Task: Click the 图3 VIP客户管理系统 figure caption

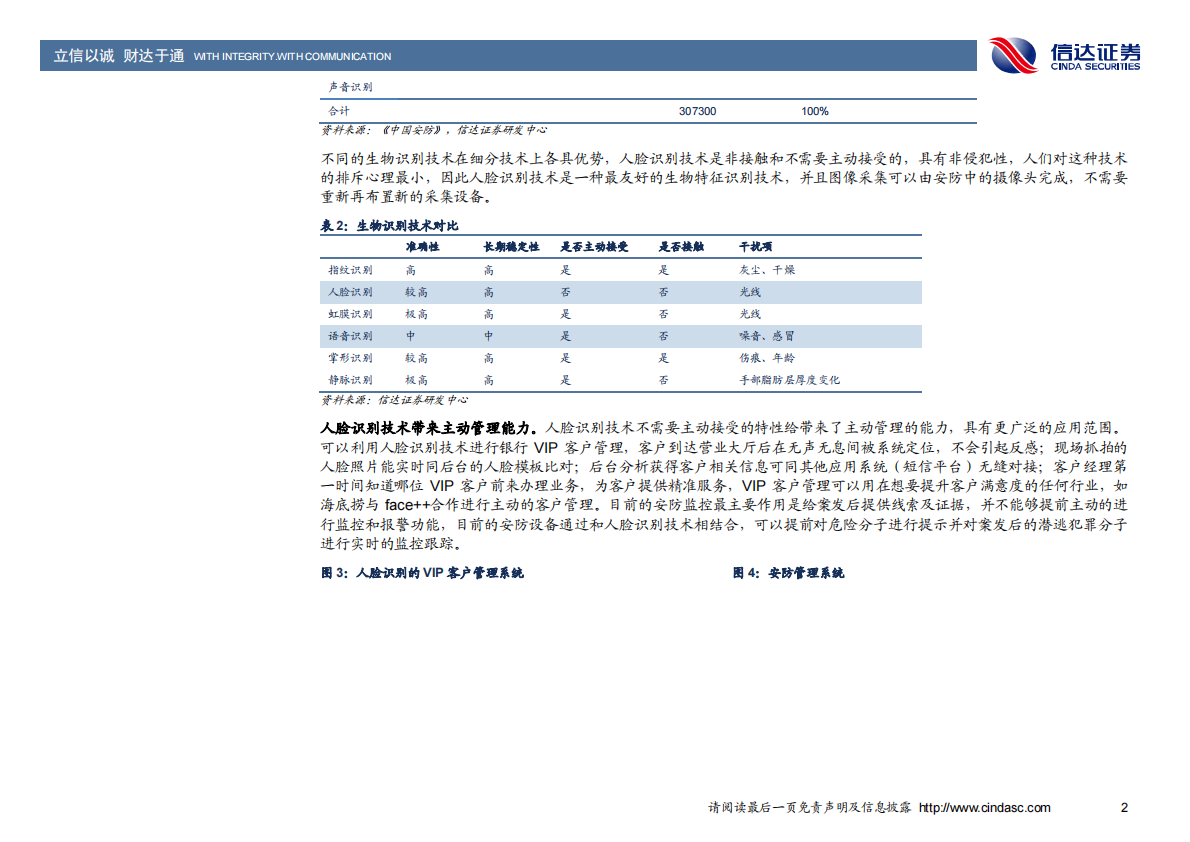Action: click(x=421, y=572)
